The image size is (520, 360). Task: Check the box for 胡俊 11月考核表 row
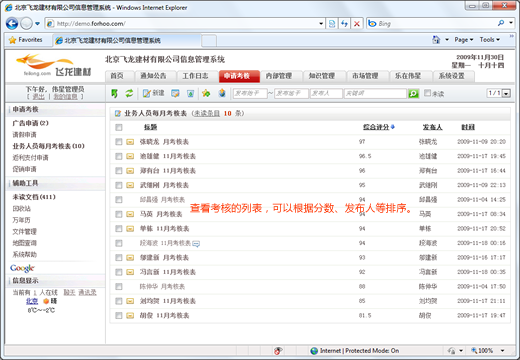coord(119,316)
